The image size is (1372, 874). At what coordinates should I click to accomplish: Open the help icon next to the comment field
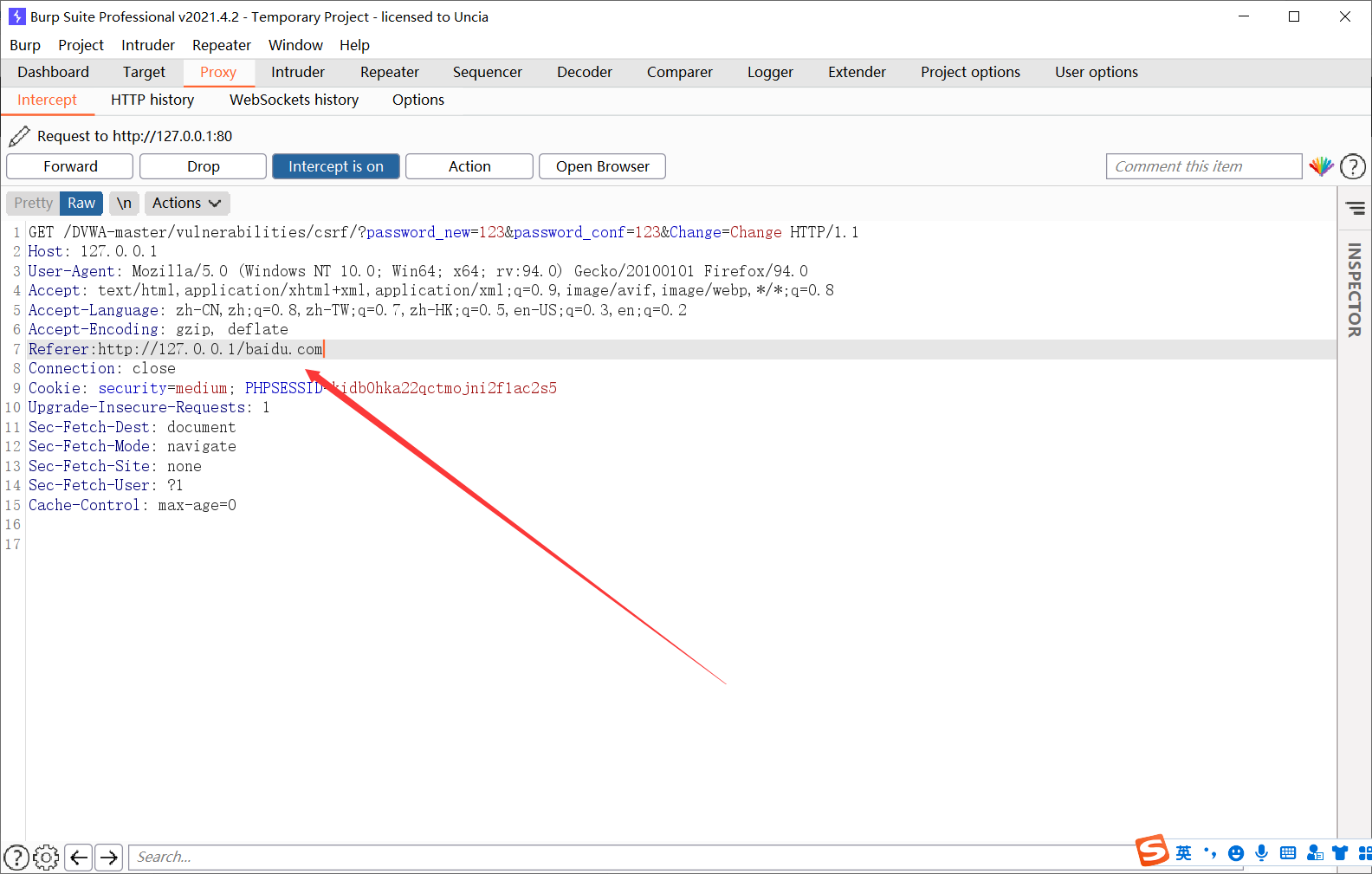1353,166
